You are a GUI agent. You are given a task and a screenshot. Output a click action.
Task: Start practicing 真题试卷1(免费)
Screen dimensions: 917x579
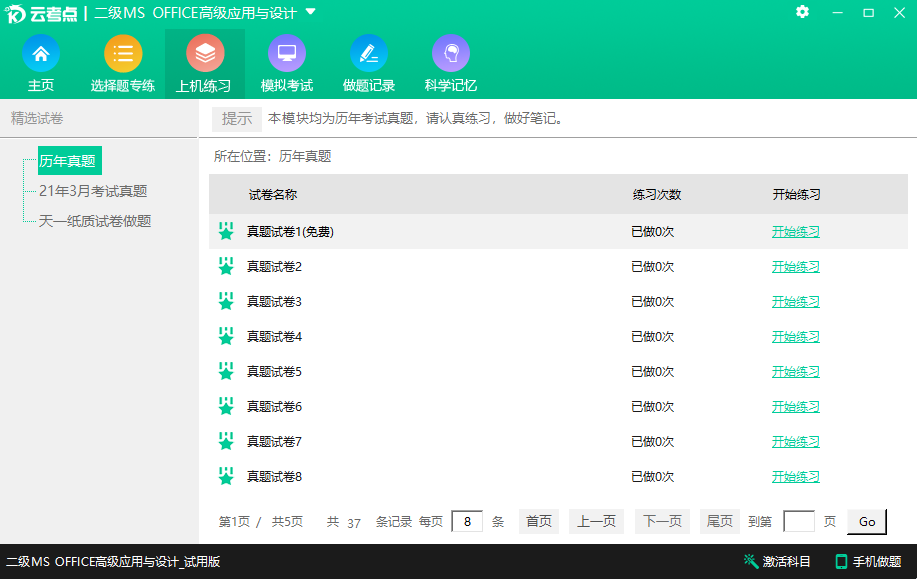coord(795,231)
